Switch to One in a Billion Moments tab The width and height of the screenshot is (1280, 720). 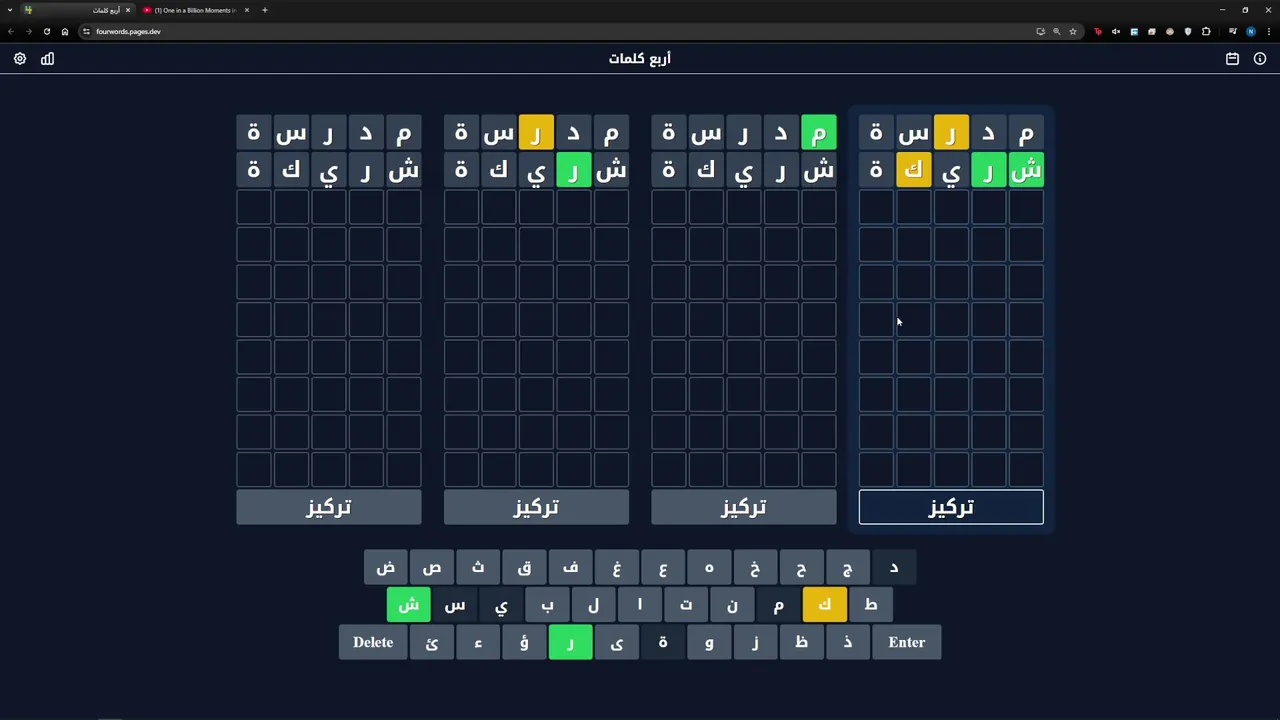click(x=196, y=10)
